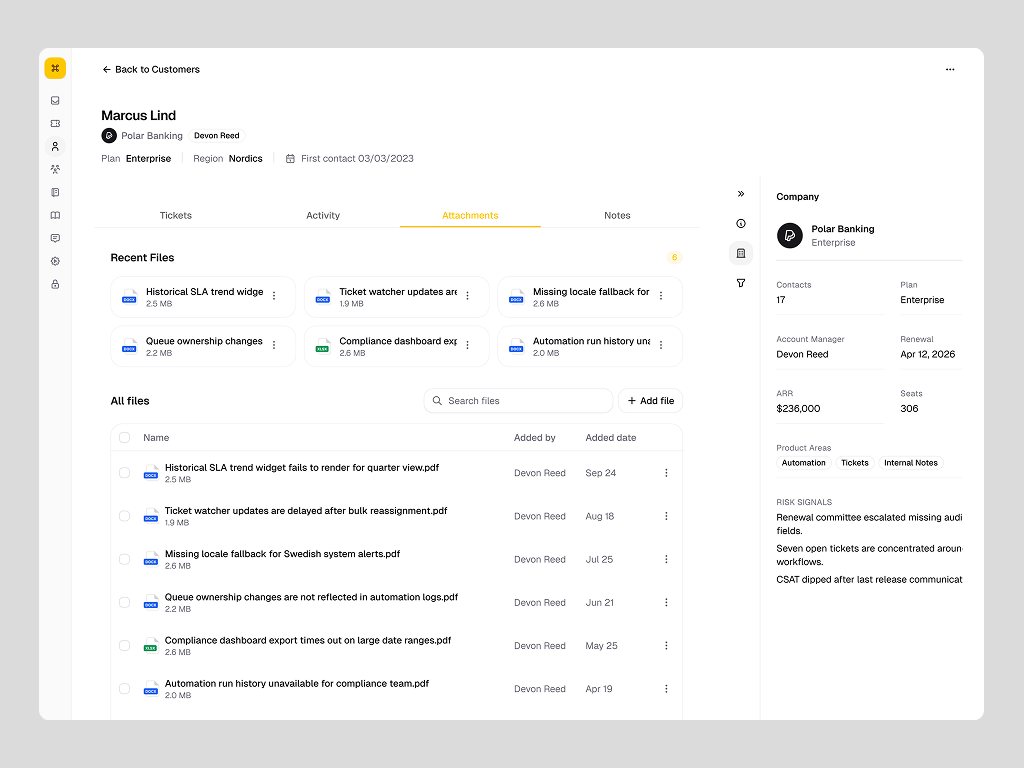Click the Internal Notes product area tag
1024x768 pixels.
pos(910,463)
